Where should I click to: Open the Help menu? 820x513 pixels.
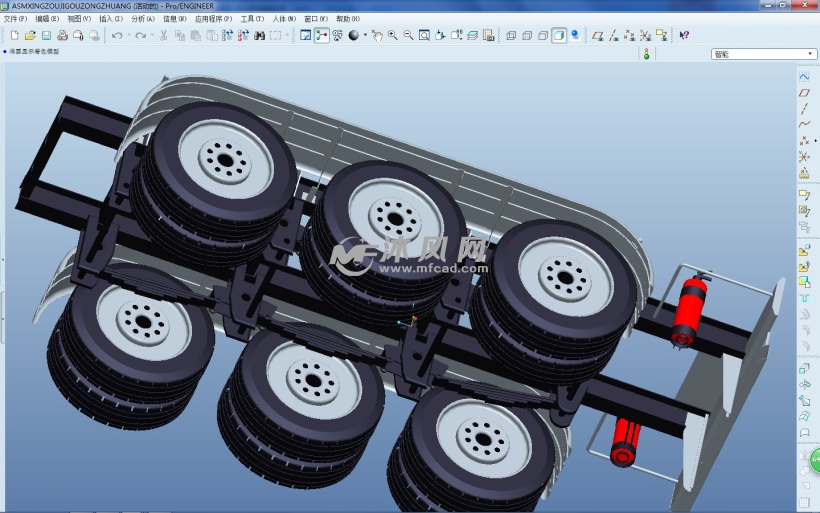pos(348,19)
